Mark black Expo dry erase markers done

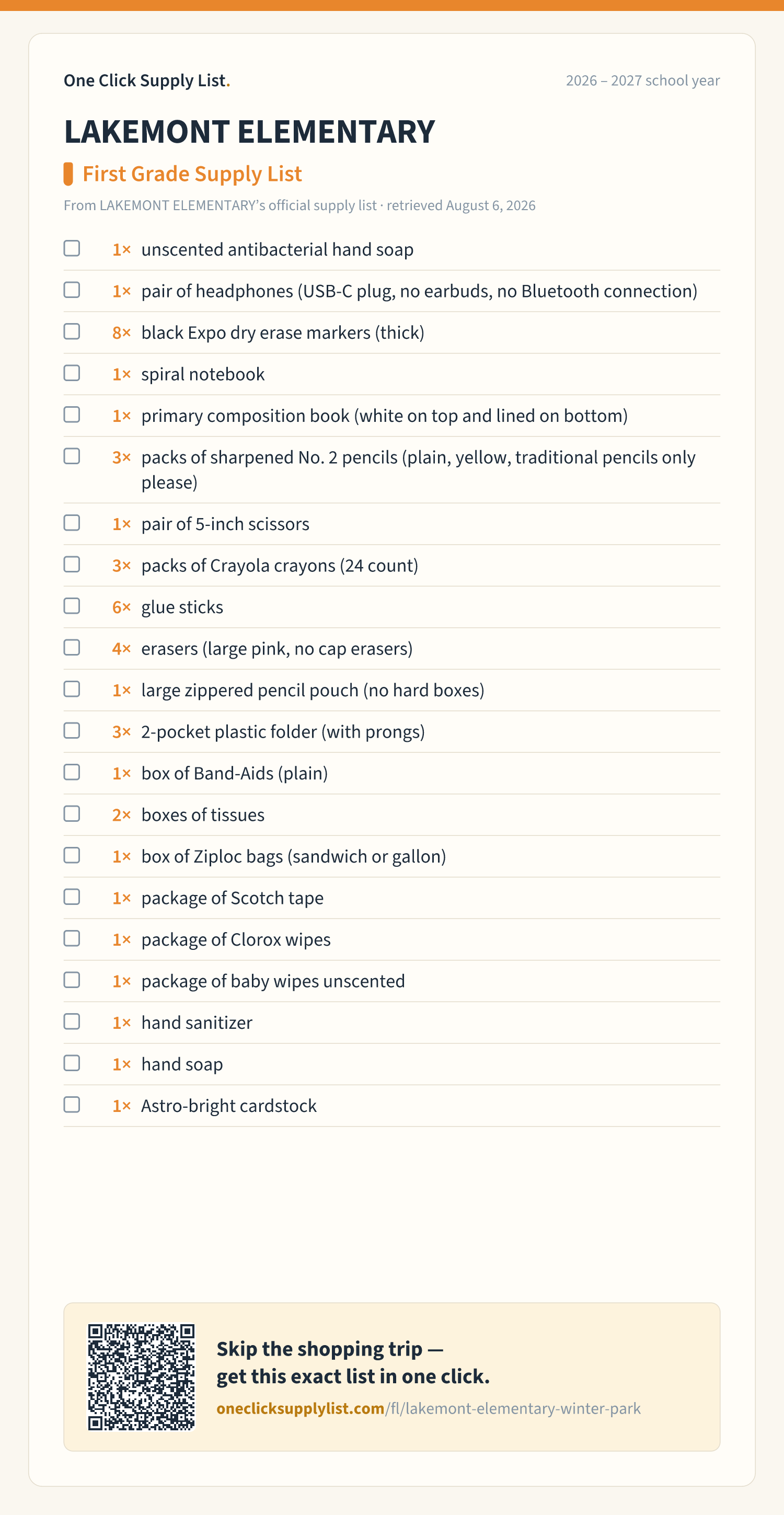(72, 331)
